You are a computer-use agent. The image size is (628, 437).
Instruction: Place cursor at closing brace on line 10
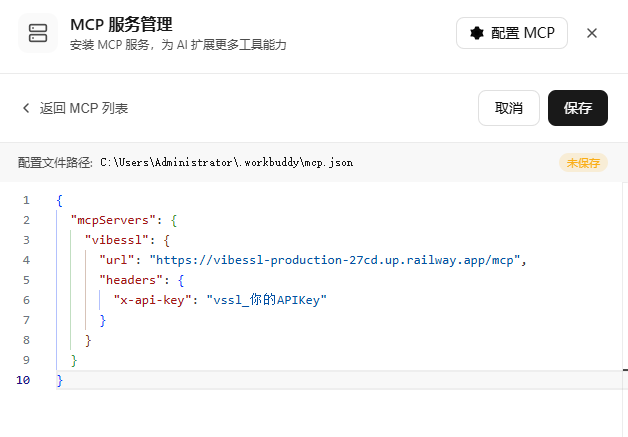coord(60,380)
